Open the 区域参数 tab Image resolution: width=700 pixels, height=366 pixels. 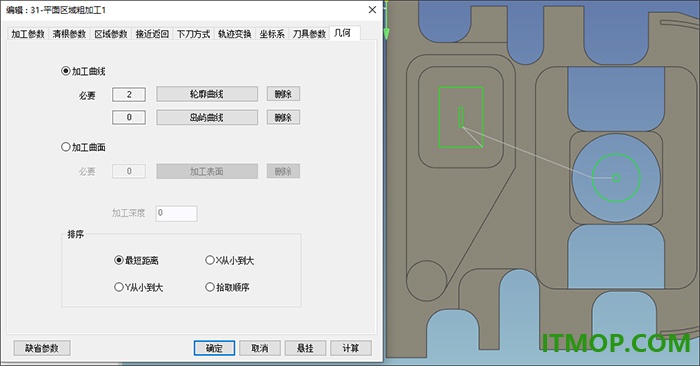coord(111,34)
